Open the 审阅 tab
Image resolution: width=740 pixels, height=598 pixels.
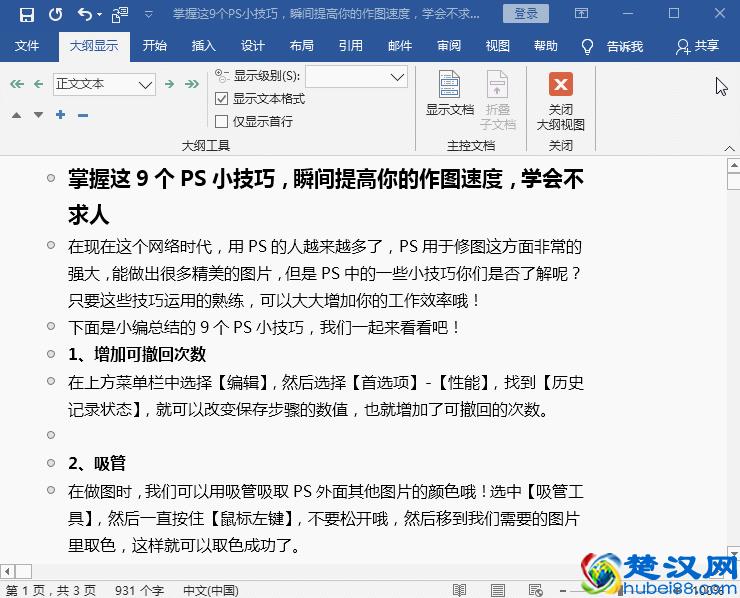(448, 46)
